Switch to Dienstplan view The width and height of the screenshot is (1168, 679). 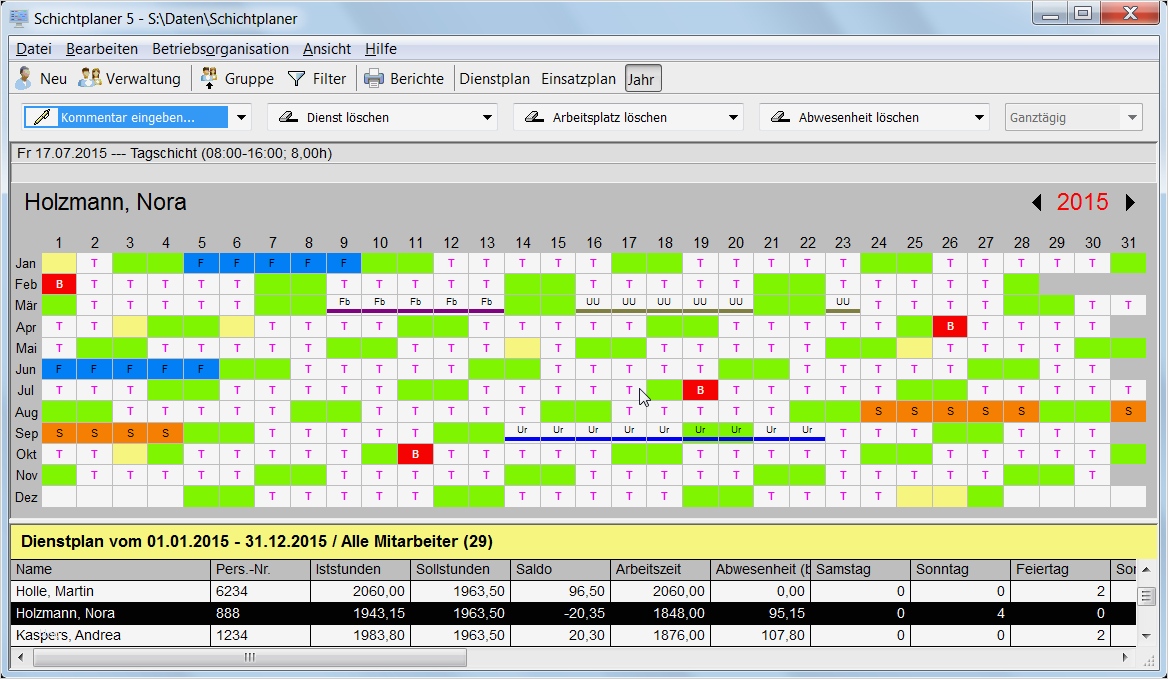point(495,79)
